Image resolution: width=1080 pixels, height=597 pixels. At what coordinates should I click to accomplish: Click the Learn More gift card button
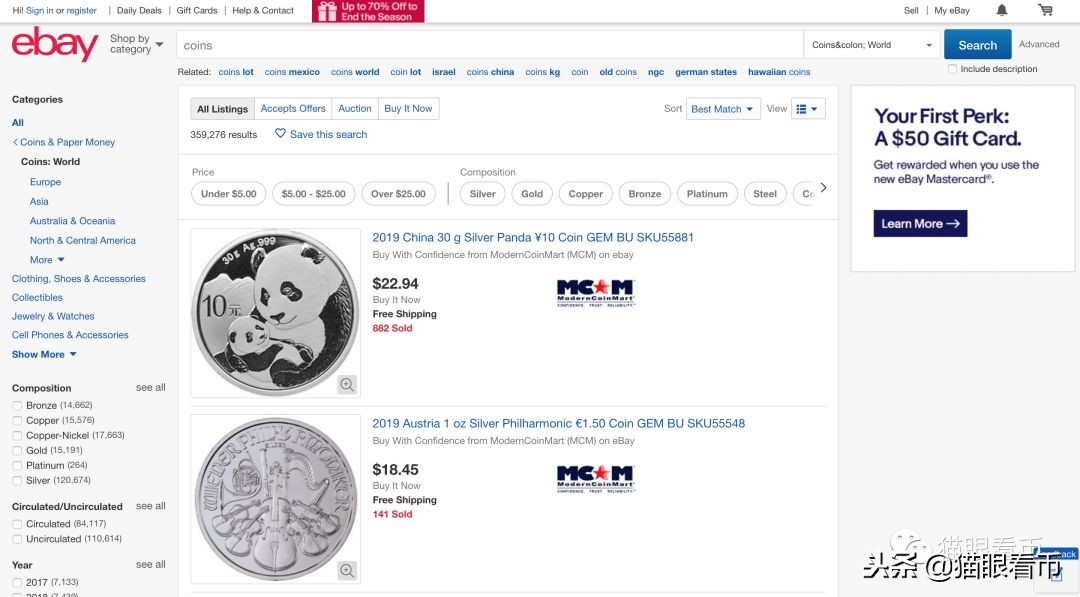click(x=920, y=224)
